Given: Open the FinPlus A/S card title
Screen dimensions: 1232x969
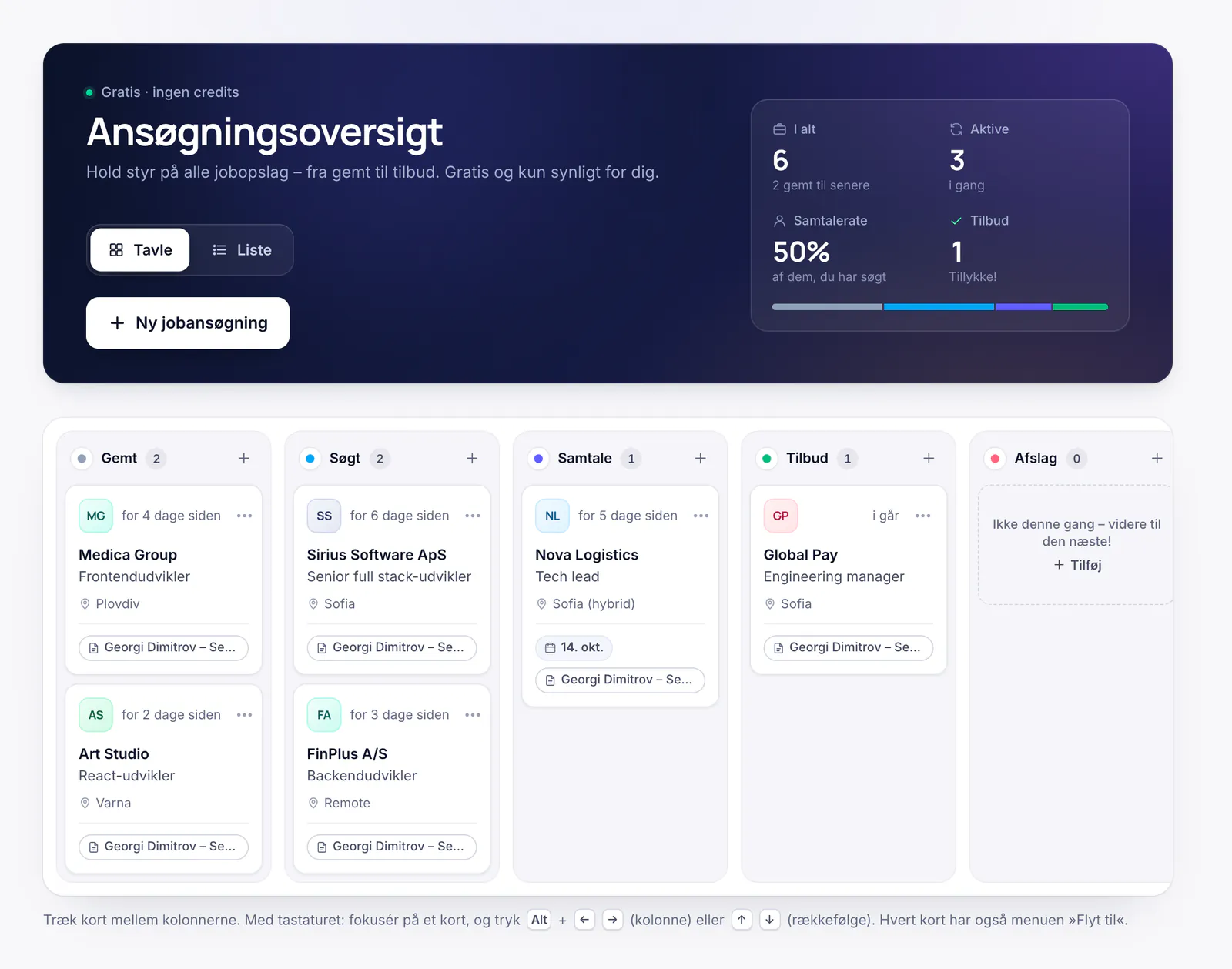Looking at the screenshot, I should point(347,754).
